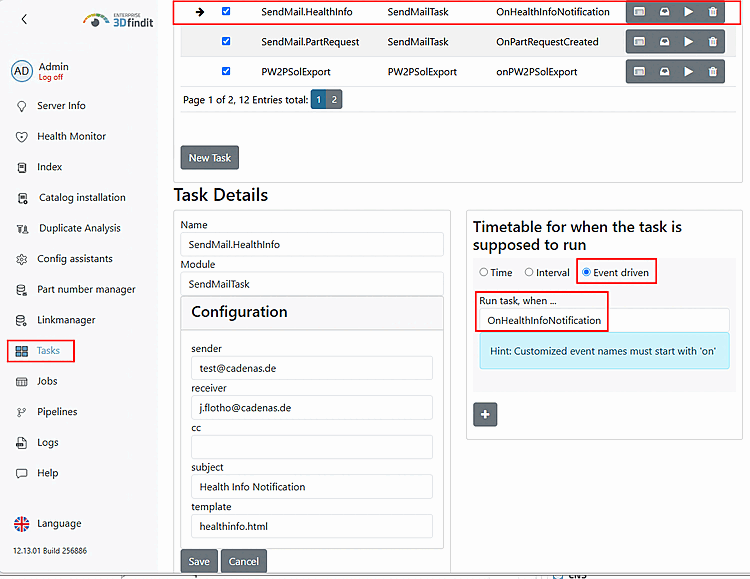Click the empty cc field
Viewport: 750px width, 579px height.
tap(312, 447)
